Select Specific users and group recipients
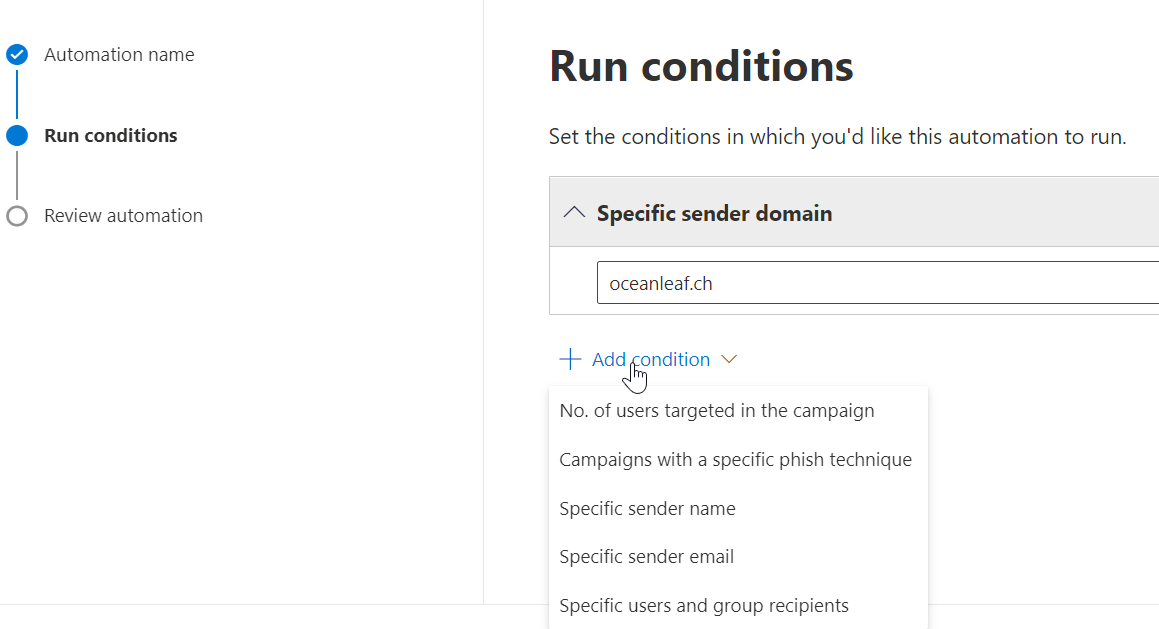Viewport: 1159px width, 629px height. click(x=703, y=606)
